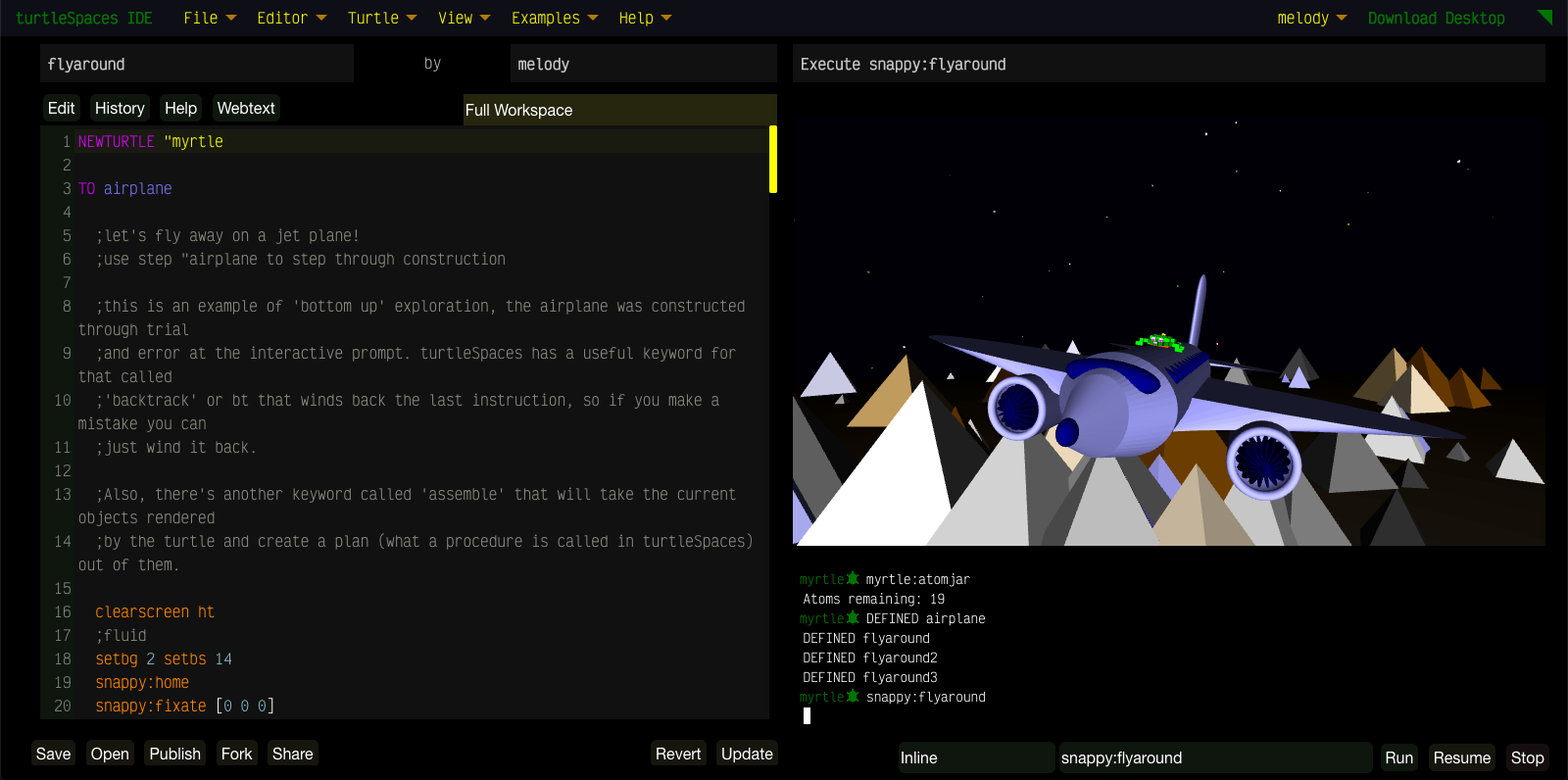The width and height of the screenshot is (1568, 780).
Task: Expand the Examples dropdown
Action: pyautogui.click(x=554, y=18)
